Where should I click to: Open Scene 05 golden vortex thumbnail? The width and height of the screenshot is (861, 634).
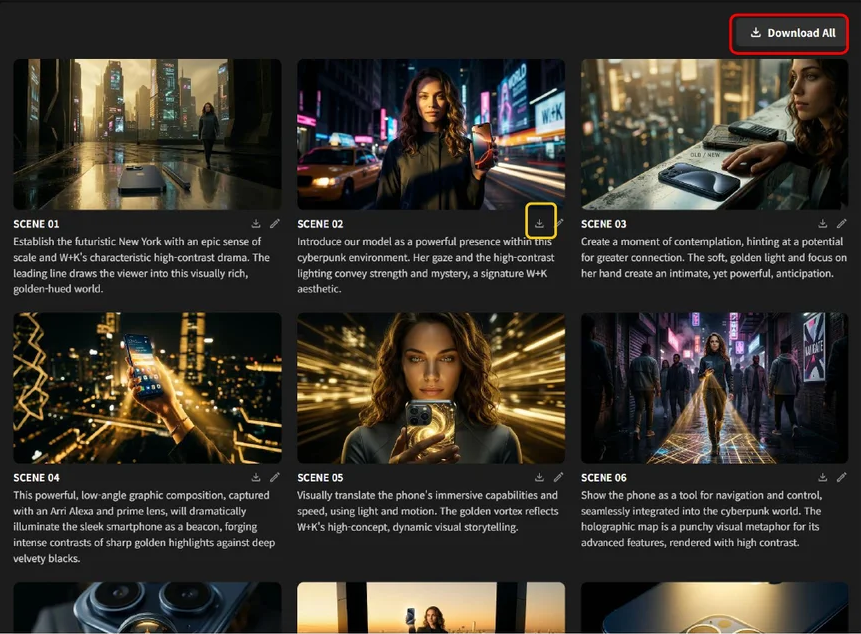(x=431, y=388)
